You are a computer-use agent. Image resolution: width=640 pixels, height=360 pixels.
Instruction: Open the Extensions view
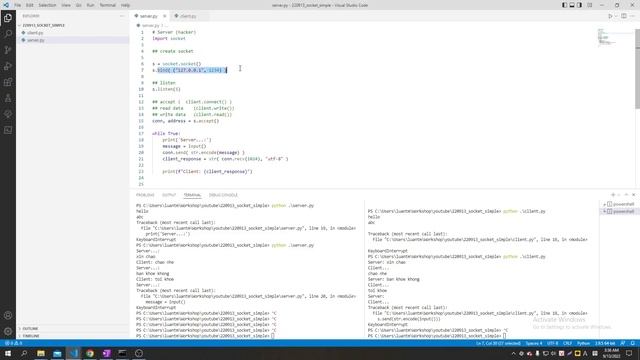point(8,82)
